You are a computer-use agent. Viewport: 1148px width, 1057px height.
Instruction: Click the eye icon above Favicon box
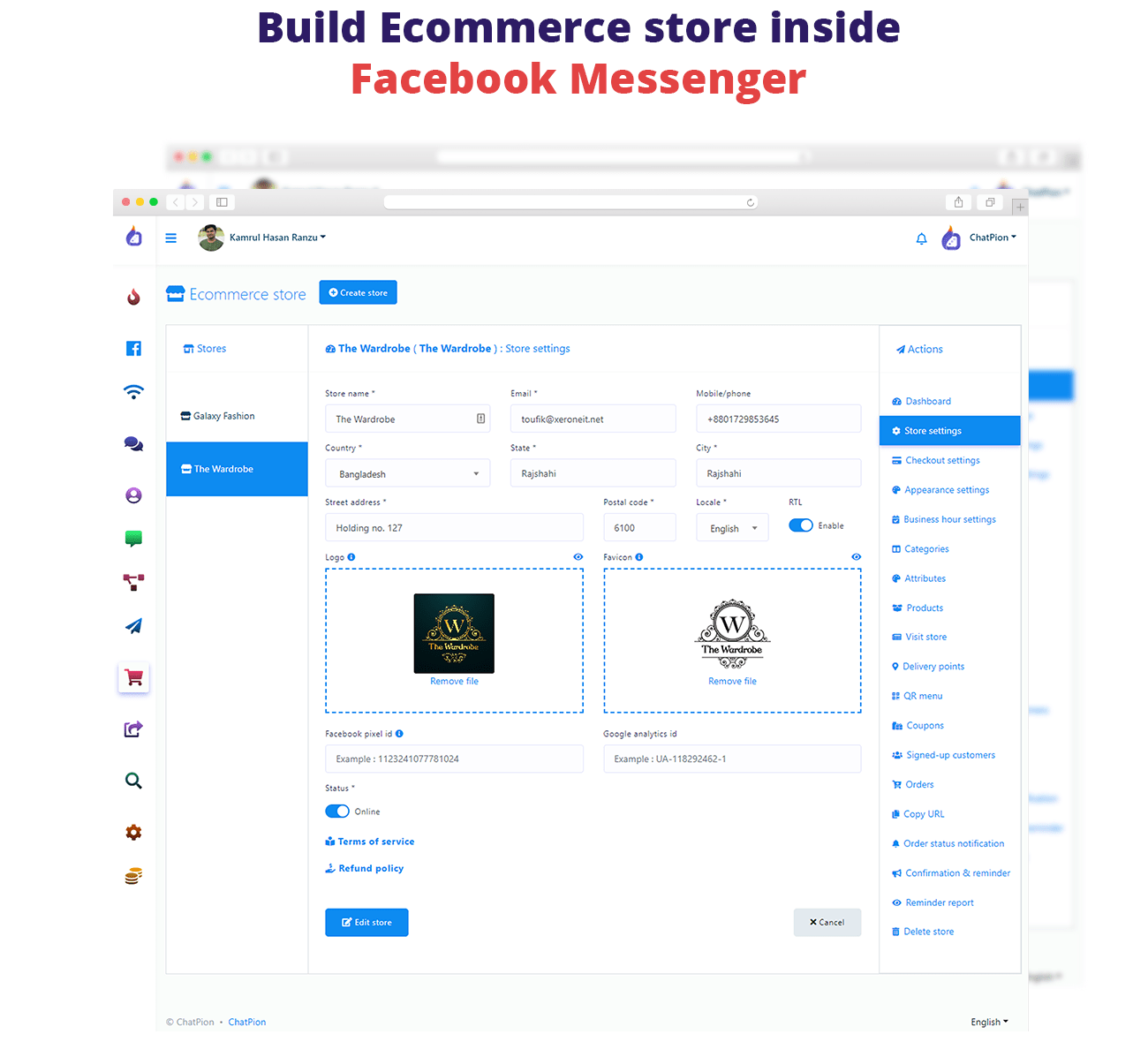coord(856,557)
